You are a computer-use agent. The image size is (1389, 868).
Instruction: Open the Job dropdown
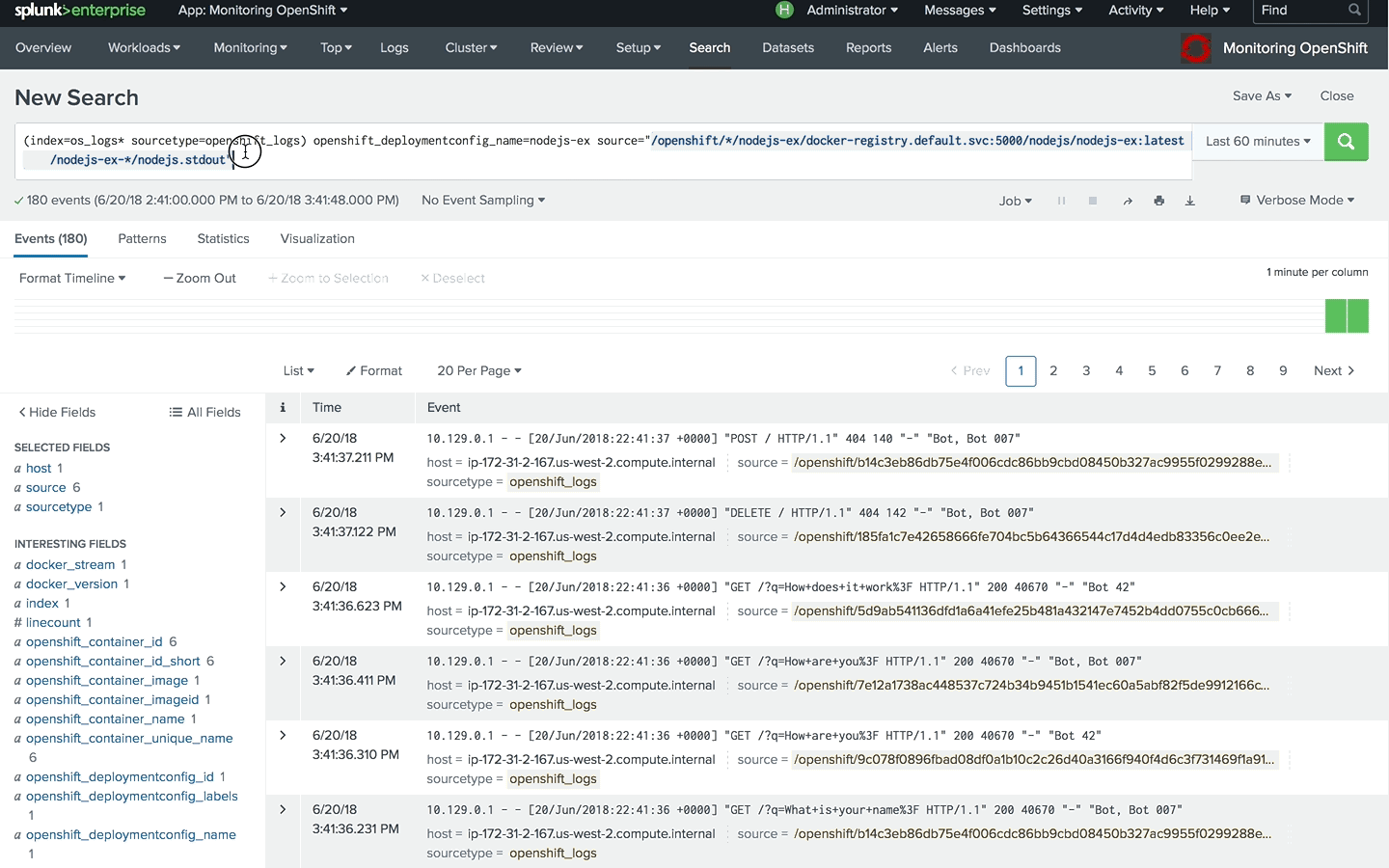[x=1015, y=201]
